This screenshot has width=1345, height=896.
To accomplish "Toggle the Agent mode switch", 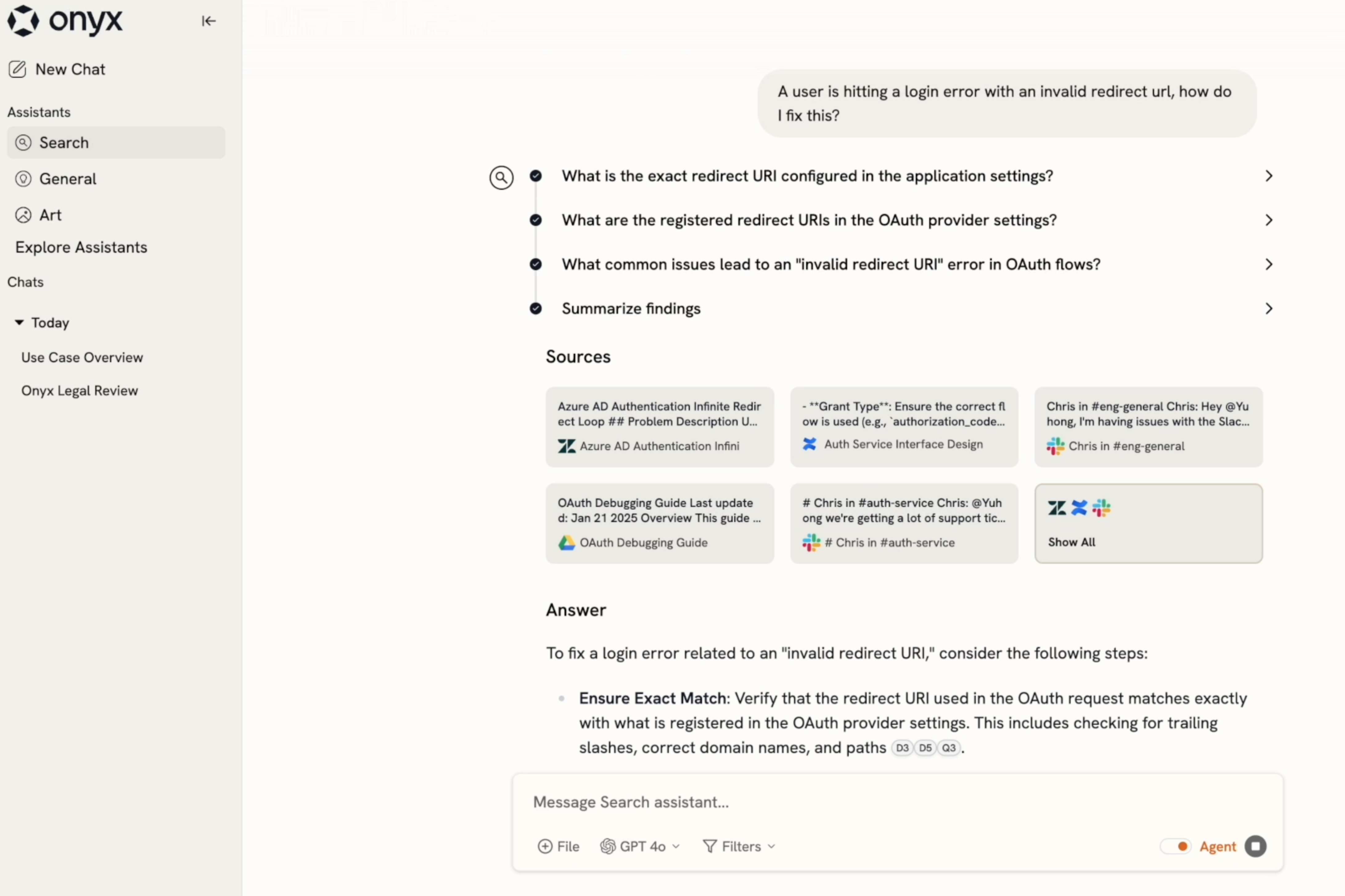I will pyautogui.click(x=1176, y=846).
